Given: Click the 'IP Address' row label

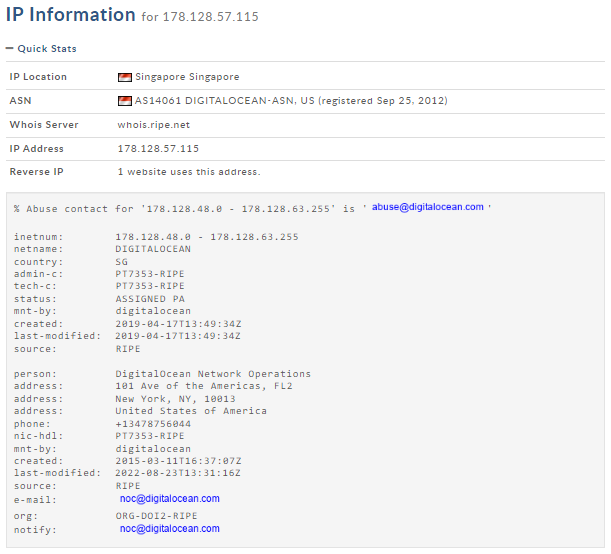Looking at the screenshot, I should pyautogui.click(x=36, y=148).
